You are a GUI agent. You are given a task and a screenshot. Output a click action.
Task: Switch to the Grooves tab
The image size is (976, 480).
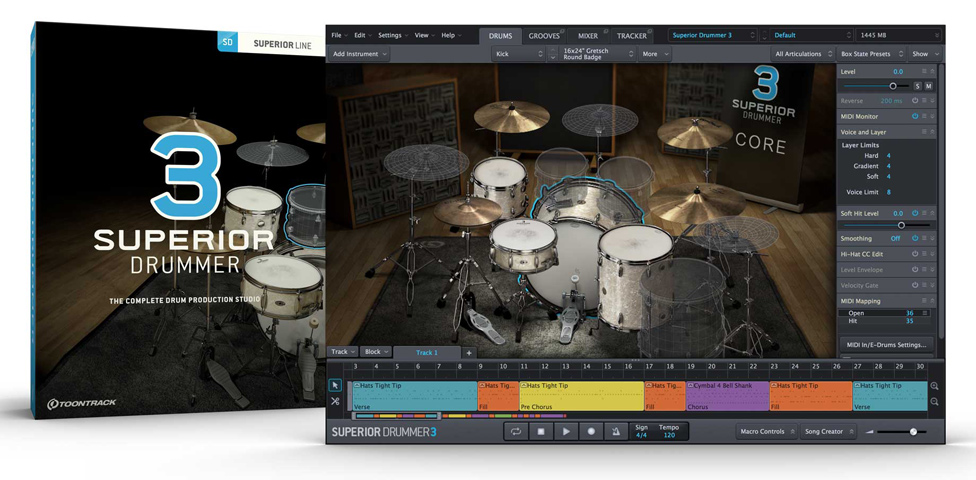545,36
